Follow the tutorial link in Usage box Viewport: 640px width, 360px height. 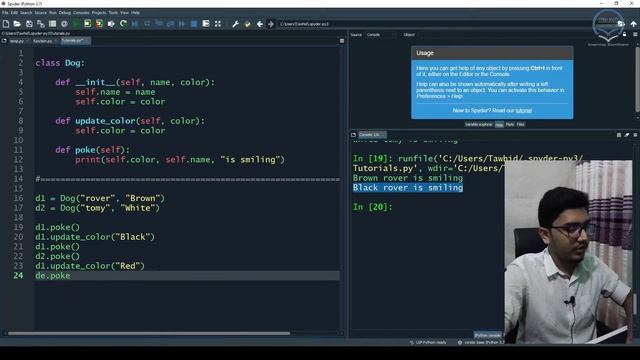524,111
